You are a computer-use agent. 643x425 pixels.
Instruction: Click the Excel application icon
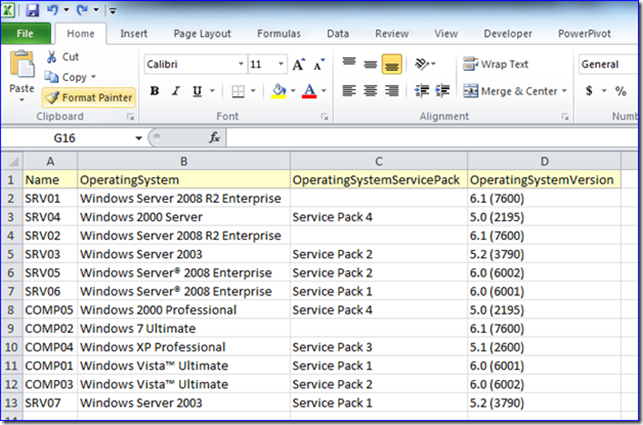pos(9,10)
